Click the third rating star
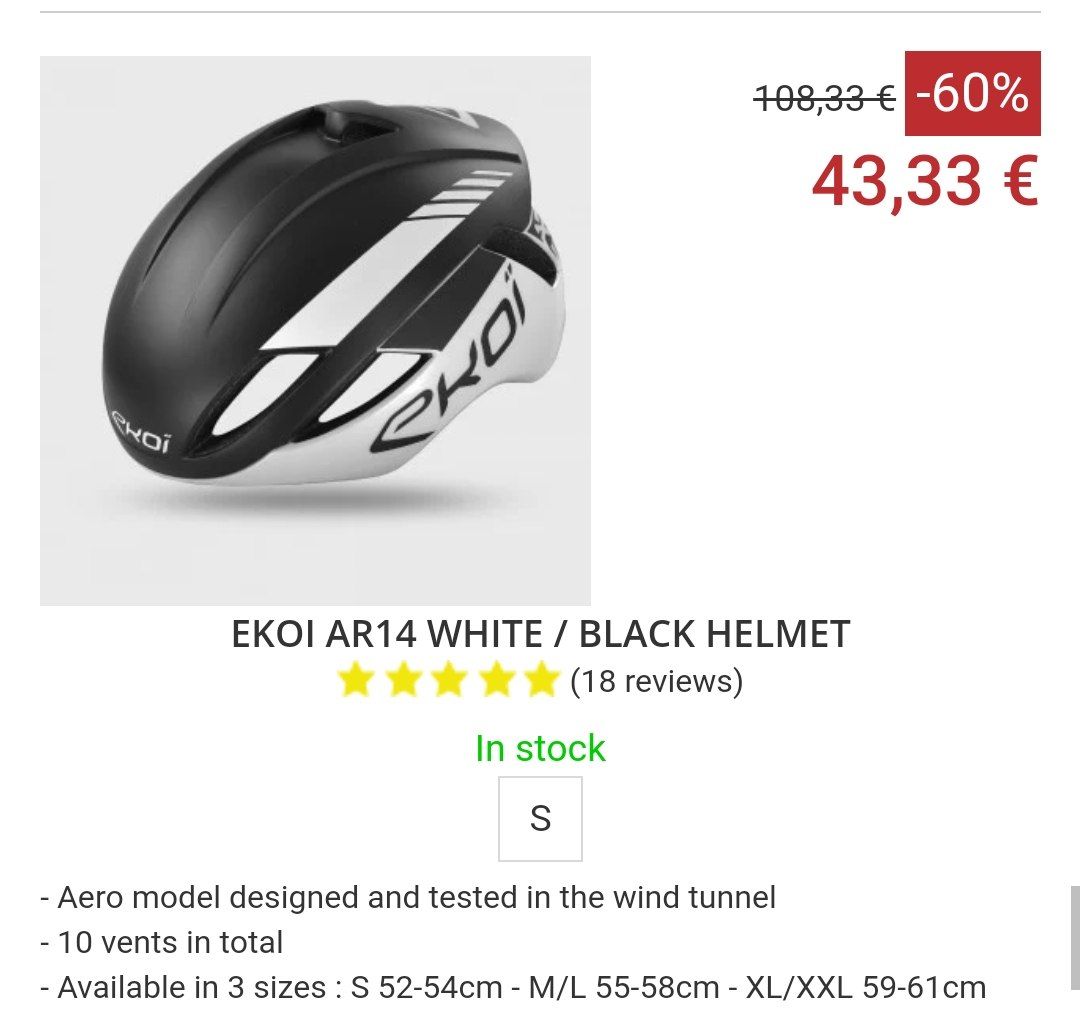Image resolution: width=1080 pixels, height=1036 pixels. pyautogui.click(x=450, y=680)
